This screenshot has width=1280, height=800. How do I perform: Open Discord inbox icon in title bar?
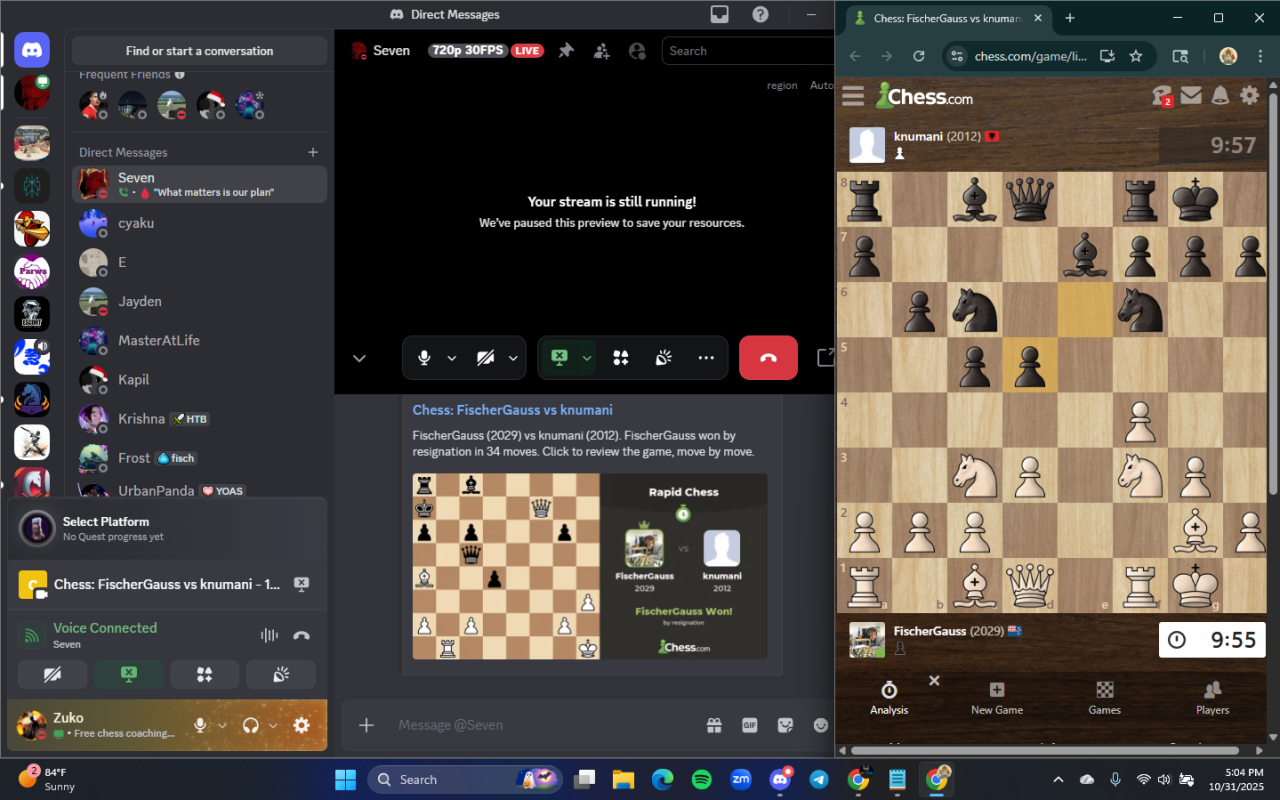[719, 14]
